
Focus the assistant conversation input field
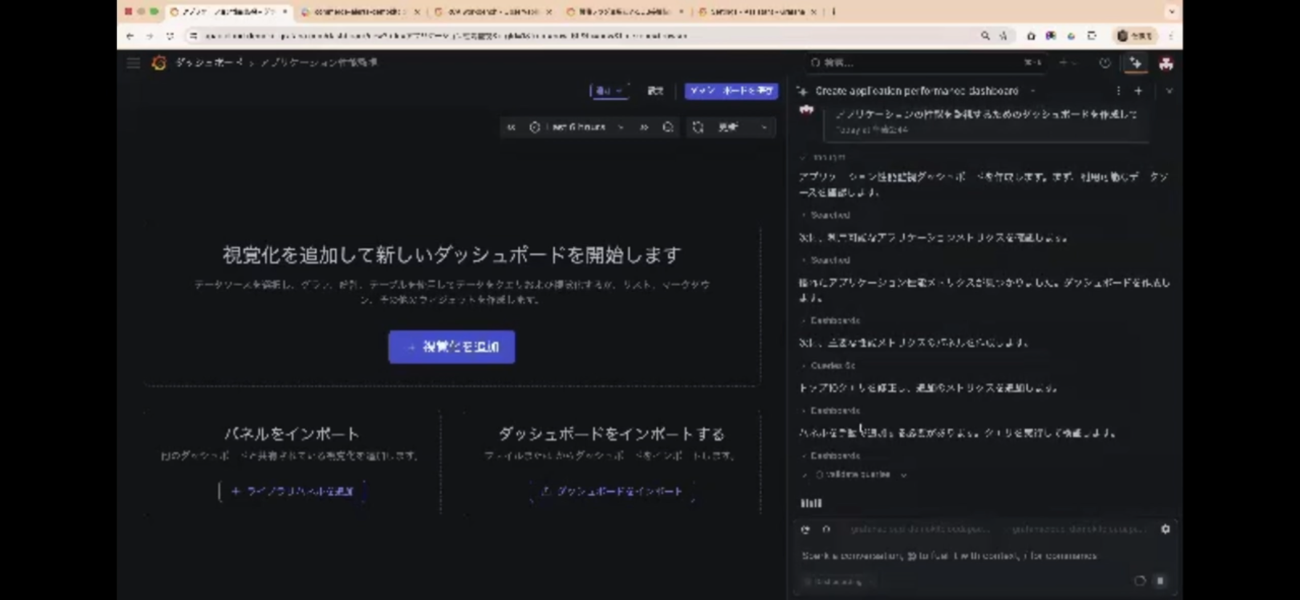tap(960, 556)
